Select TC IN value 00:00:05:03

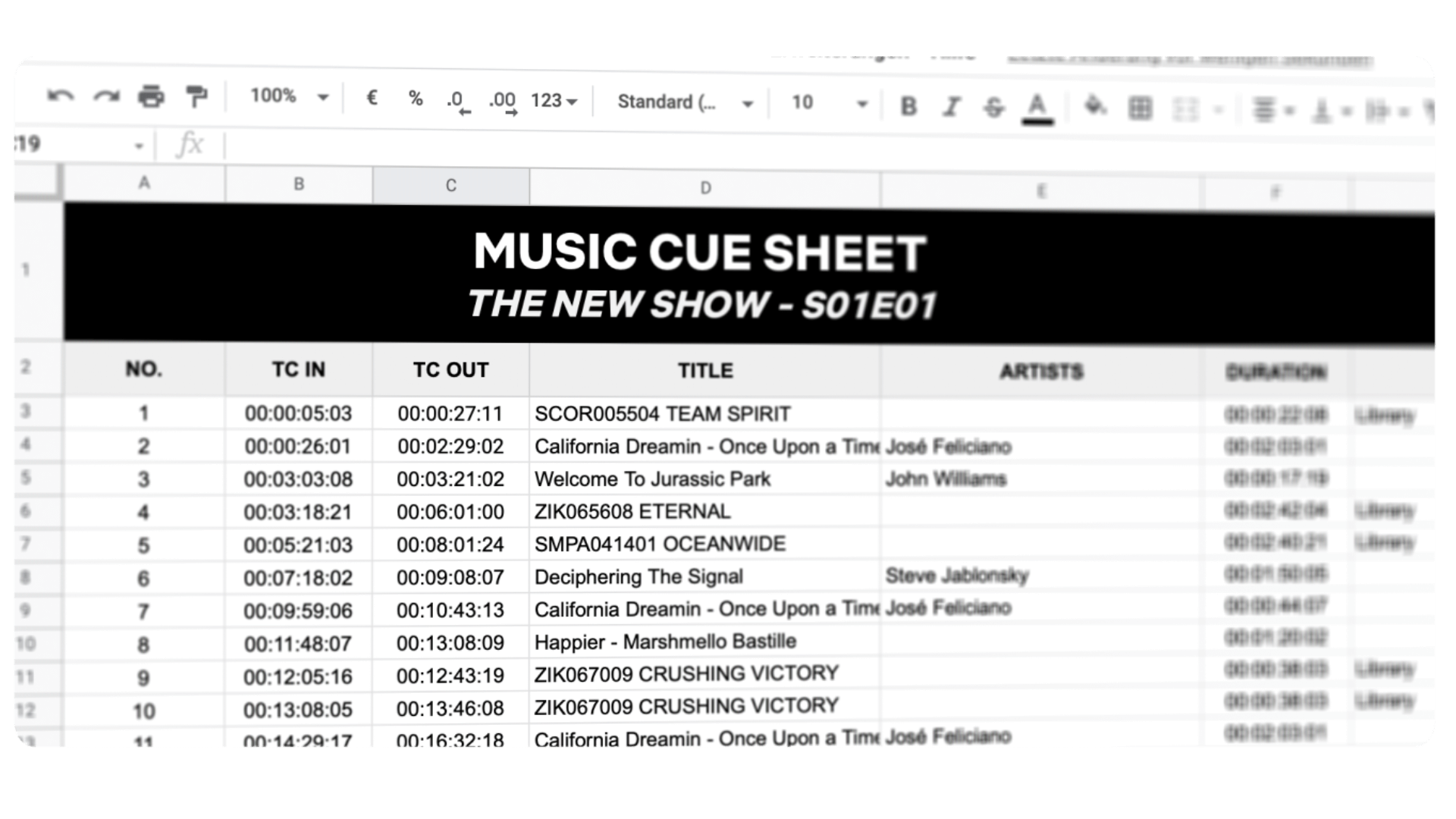point(299,413)
